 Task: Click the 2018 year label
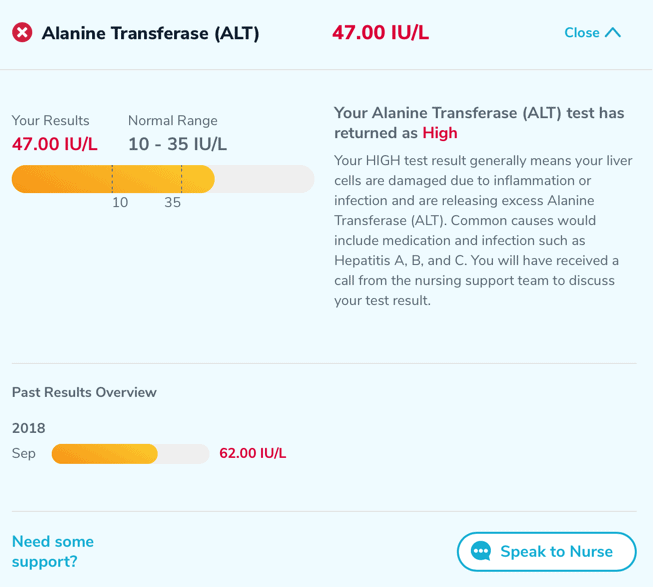tap(28, 428)
